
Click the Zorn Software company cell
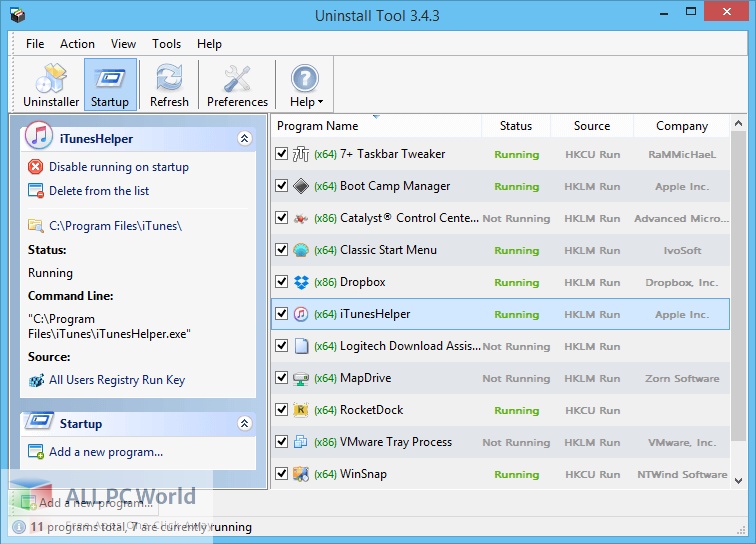tap(682, 379)
